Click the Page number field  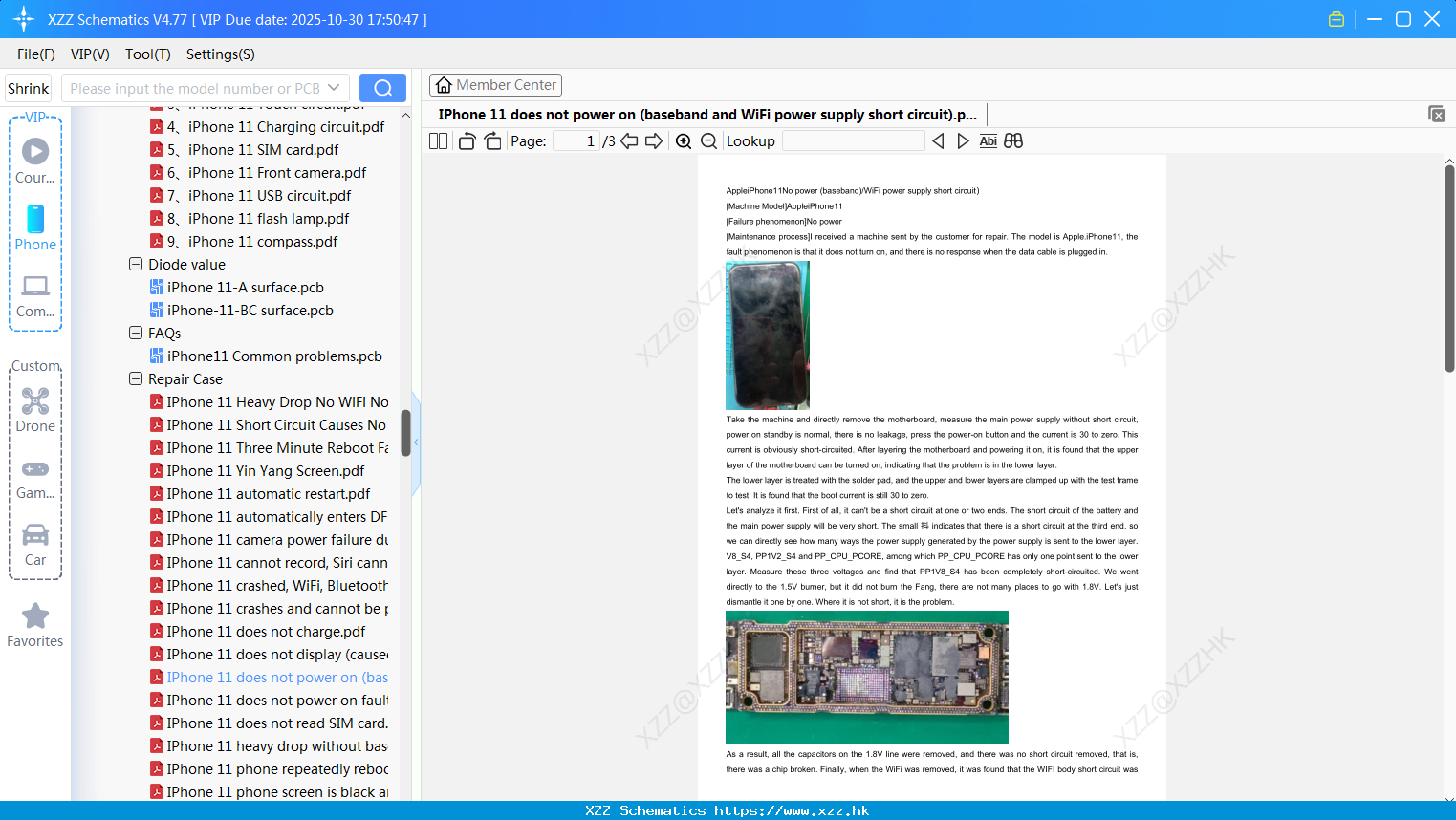click(x=576, y=140)
